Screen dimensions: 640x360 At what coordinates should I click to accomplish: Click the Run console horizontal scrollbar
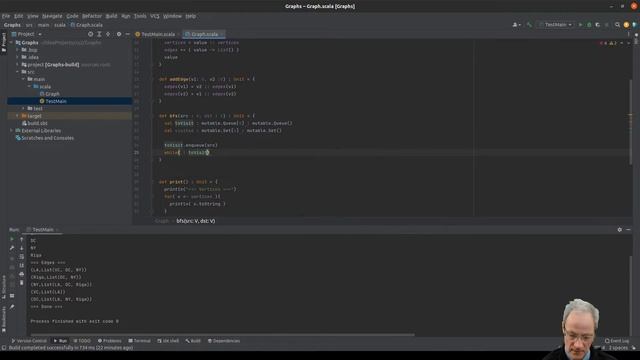tap(222, 335)
